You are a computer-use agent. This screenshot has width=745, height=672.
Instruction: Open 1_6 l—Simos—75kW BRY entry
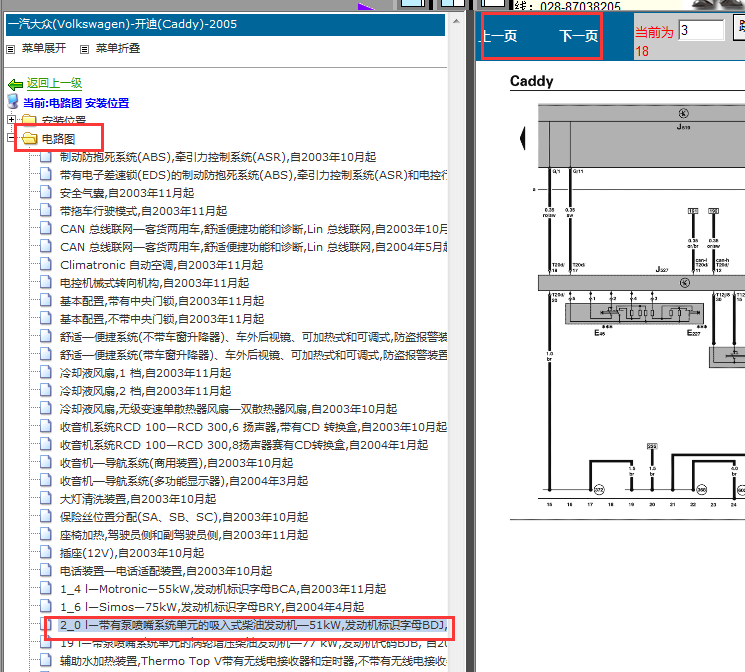[212, 607]
